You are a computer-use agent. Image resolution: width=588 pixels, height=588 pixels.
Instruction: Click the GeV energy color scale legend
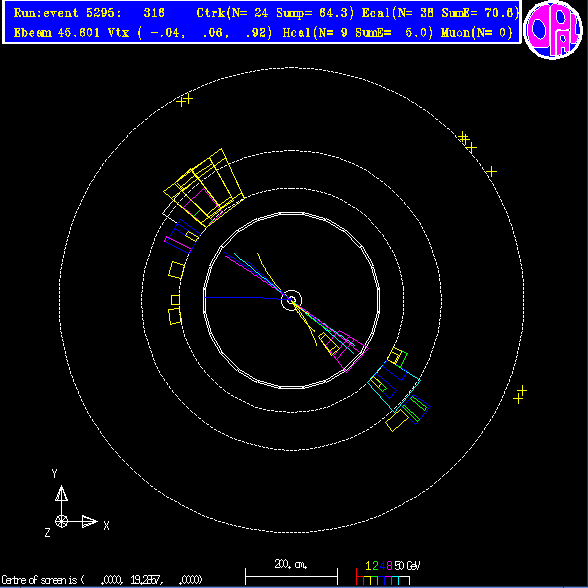pos(388,573)
